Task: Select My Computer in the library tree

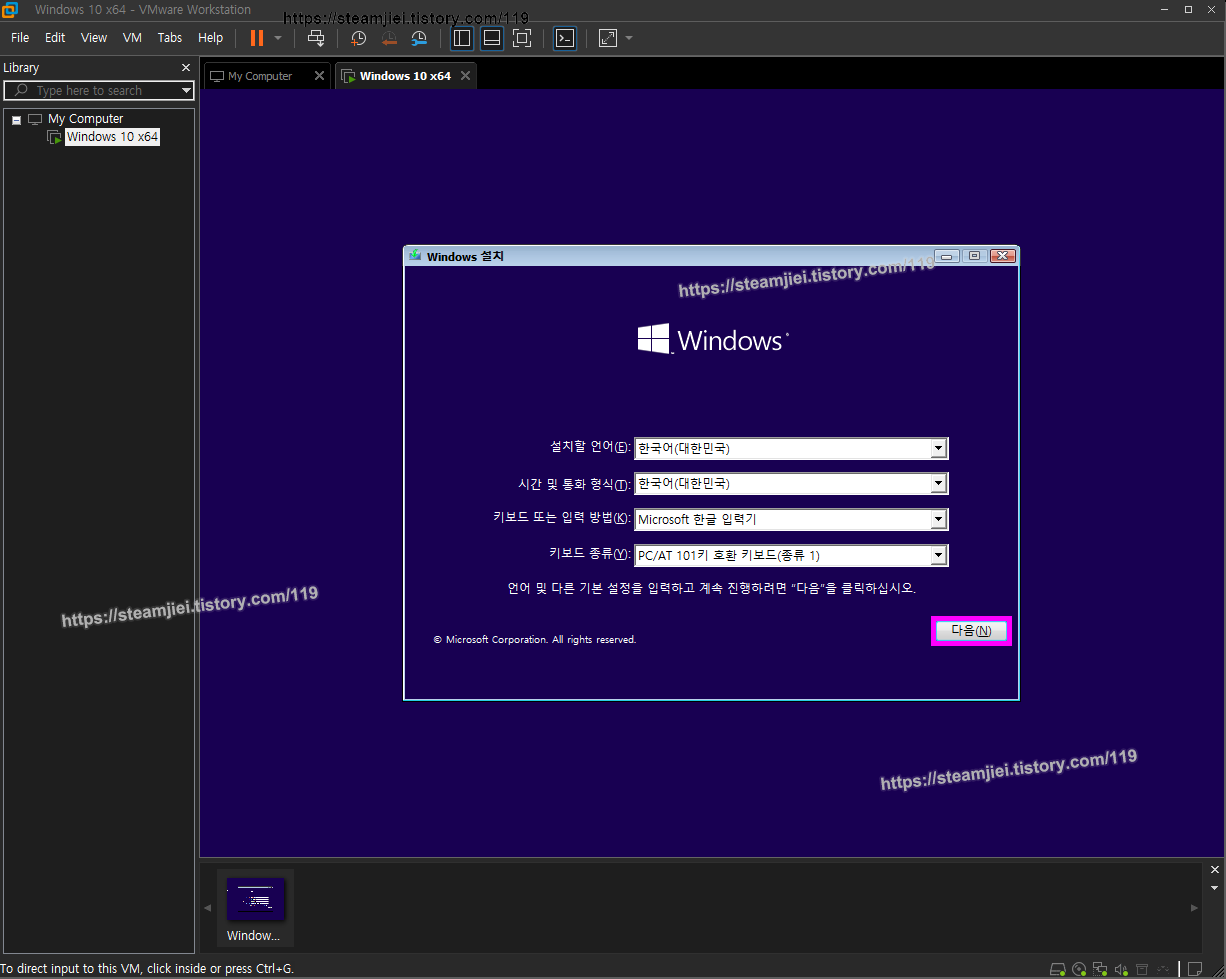Action: (85, 118)
